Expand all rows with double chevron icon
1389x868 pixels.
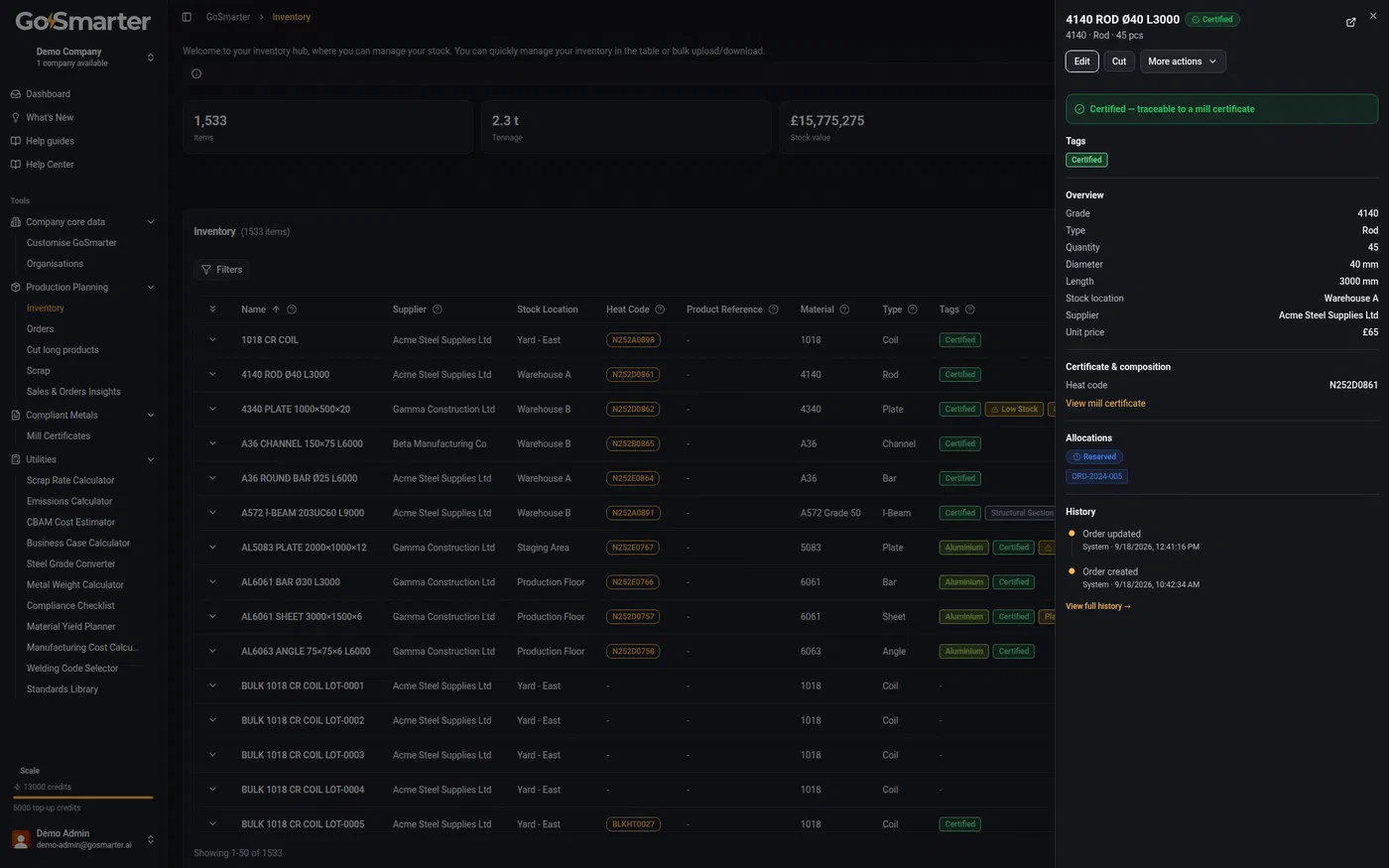[212, 310]
